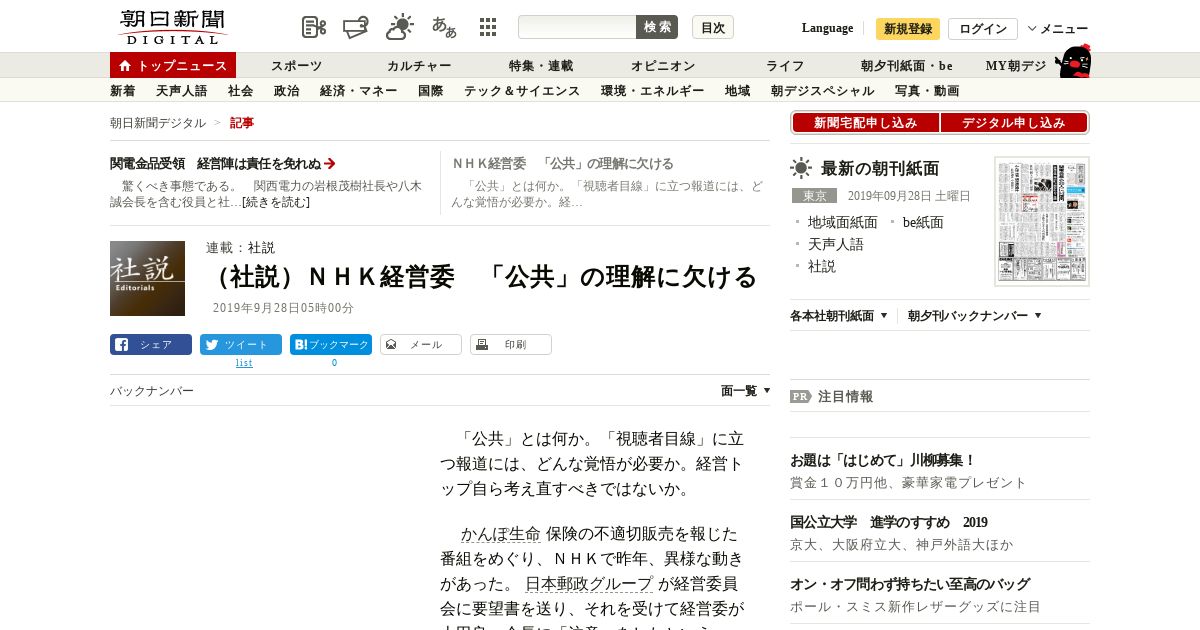Open 新着 submenu item

[x=123, y=91]
